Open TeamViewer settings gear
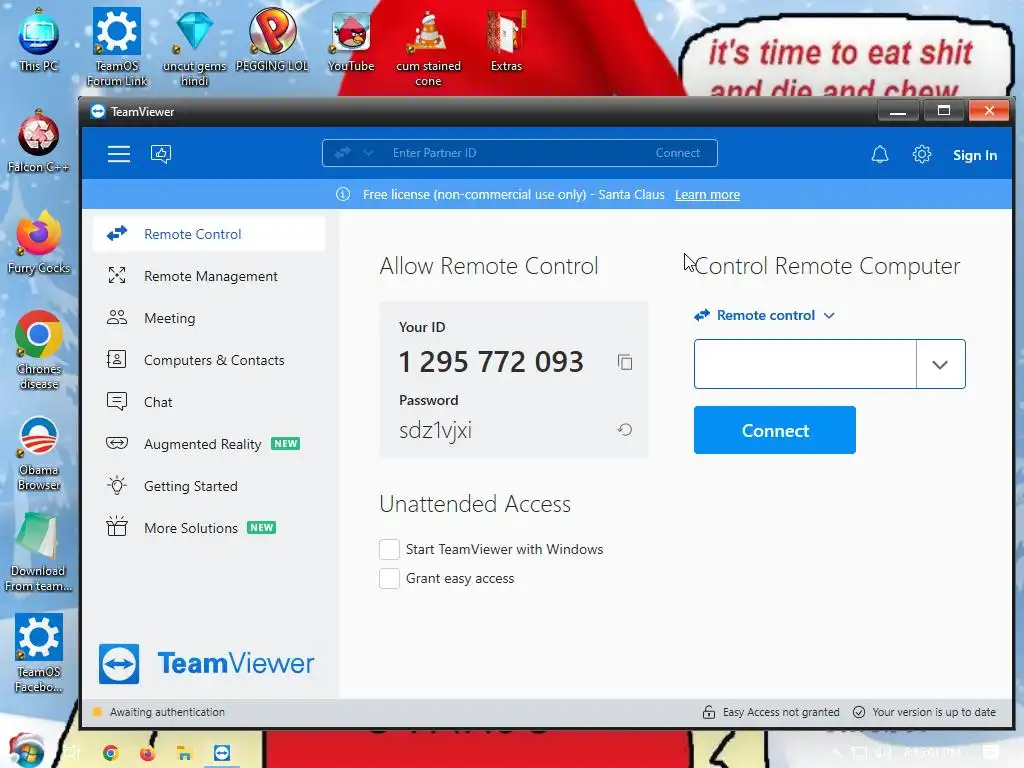1024x768 pixels. coord(921,155)
